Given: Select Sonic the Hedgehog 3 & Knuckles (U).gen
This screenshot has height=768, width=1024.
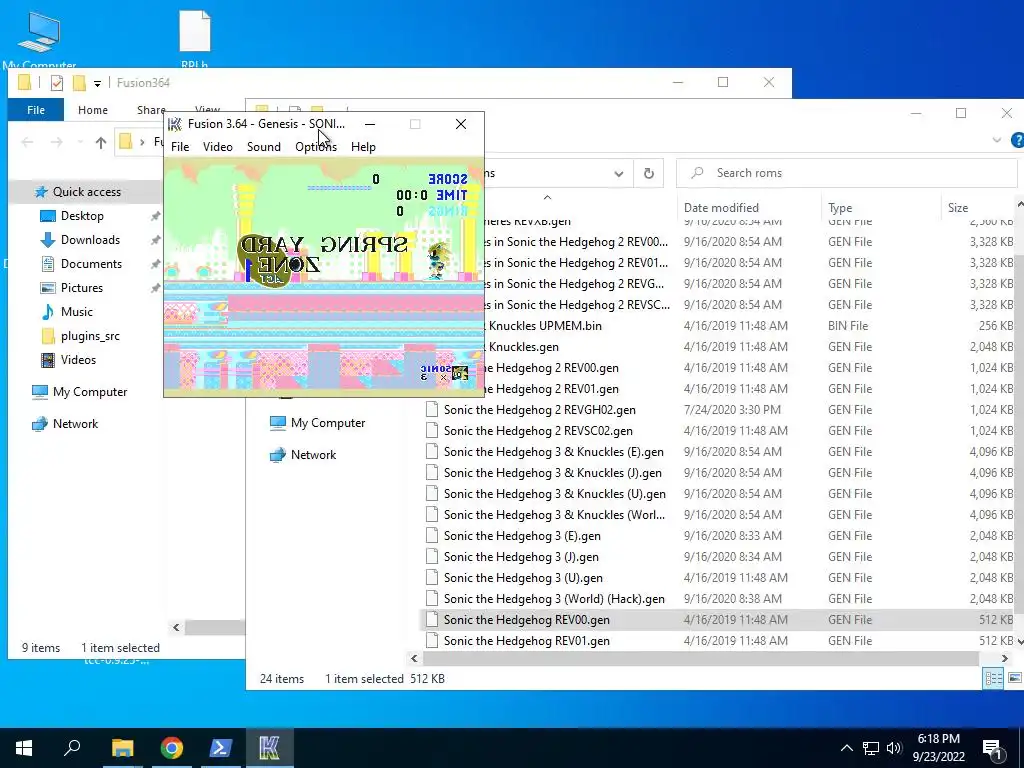Looking at the screenshot, I should coord(554,494).
